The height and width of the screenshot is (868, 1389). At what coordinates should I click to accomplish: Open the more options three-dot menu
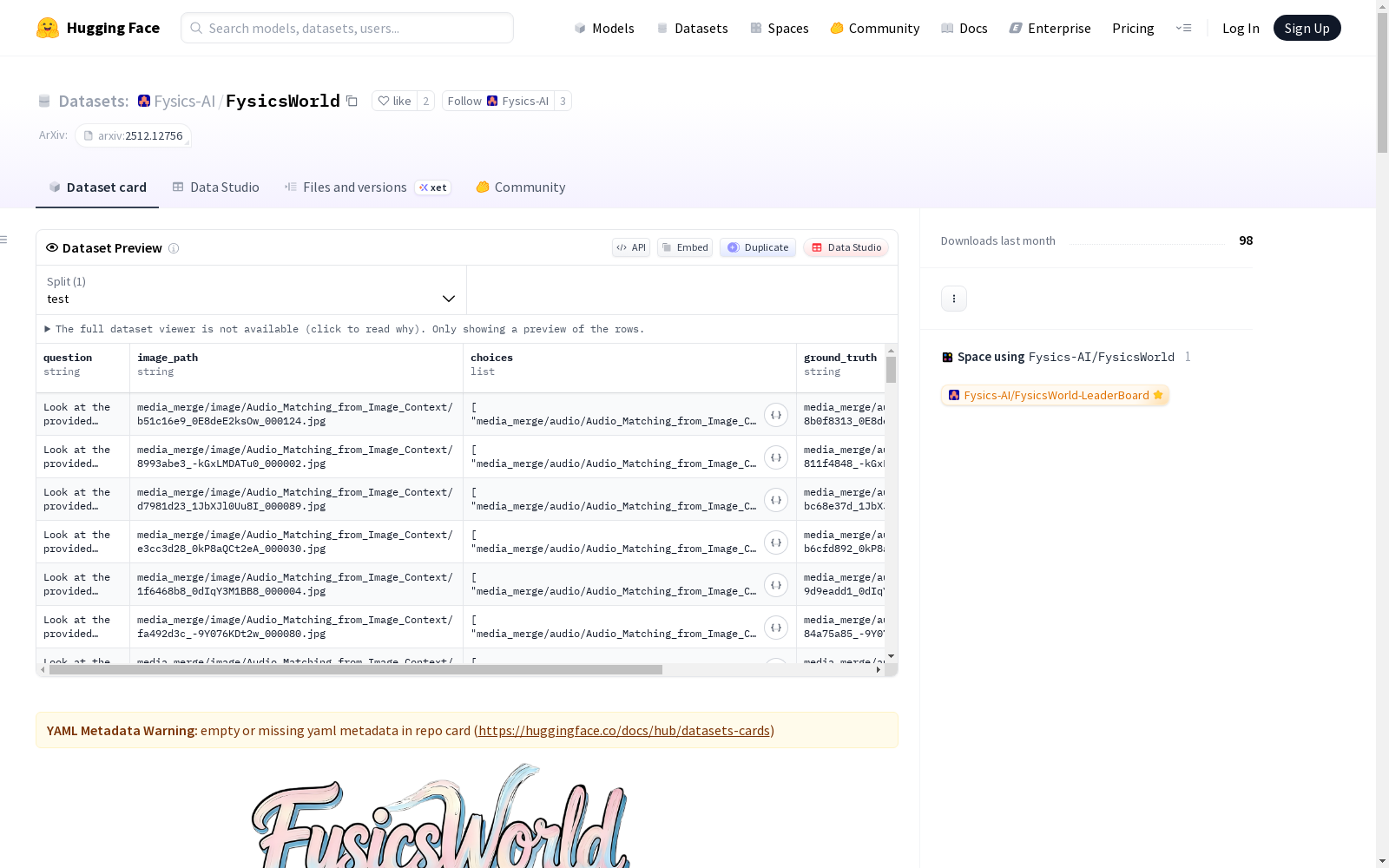coord(954,299)
